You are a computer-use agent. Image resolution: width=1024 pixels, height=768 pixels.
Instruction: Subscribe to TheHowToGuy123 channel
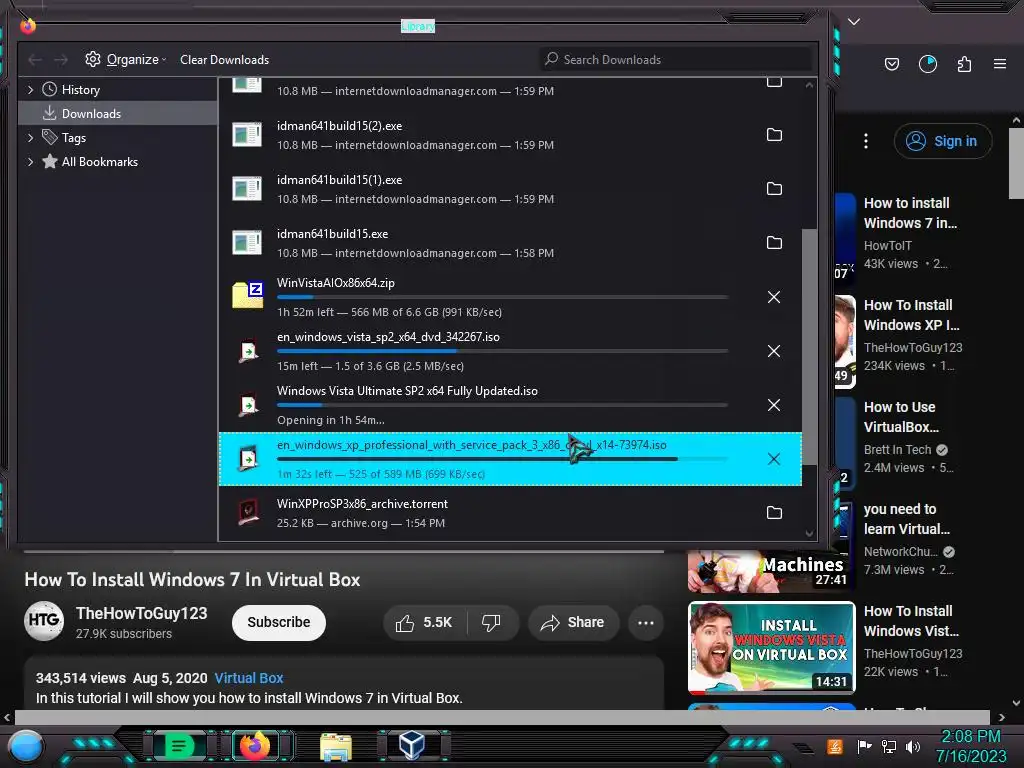click(x=279, y=623)
